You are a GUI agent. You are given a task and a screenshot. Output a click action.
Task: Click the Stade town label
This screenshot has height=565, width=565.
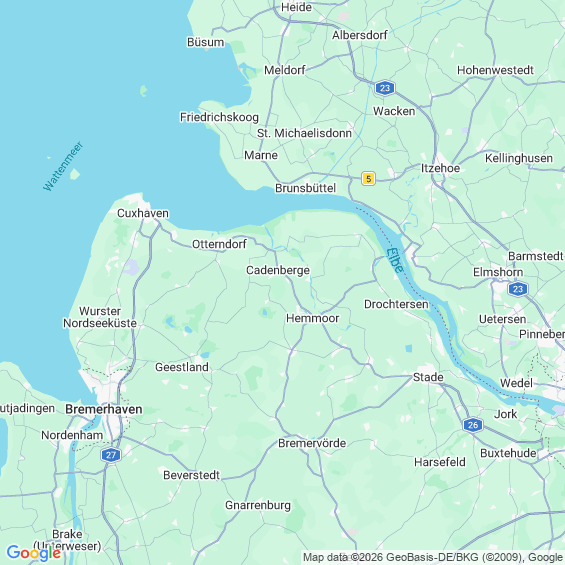(428, 377)
